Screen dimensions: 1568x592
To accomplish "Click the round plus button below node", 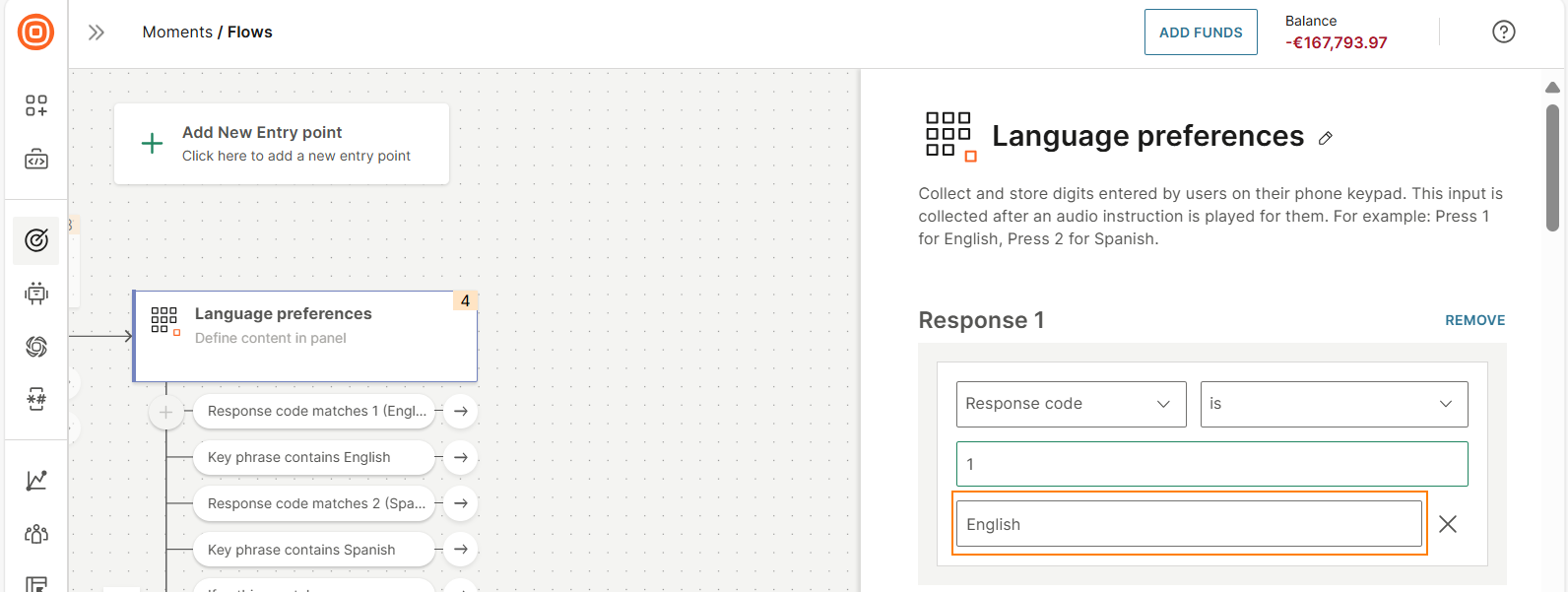I will tap(165, 413).
